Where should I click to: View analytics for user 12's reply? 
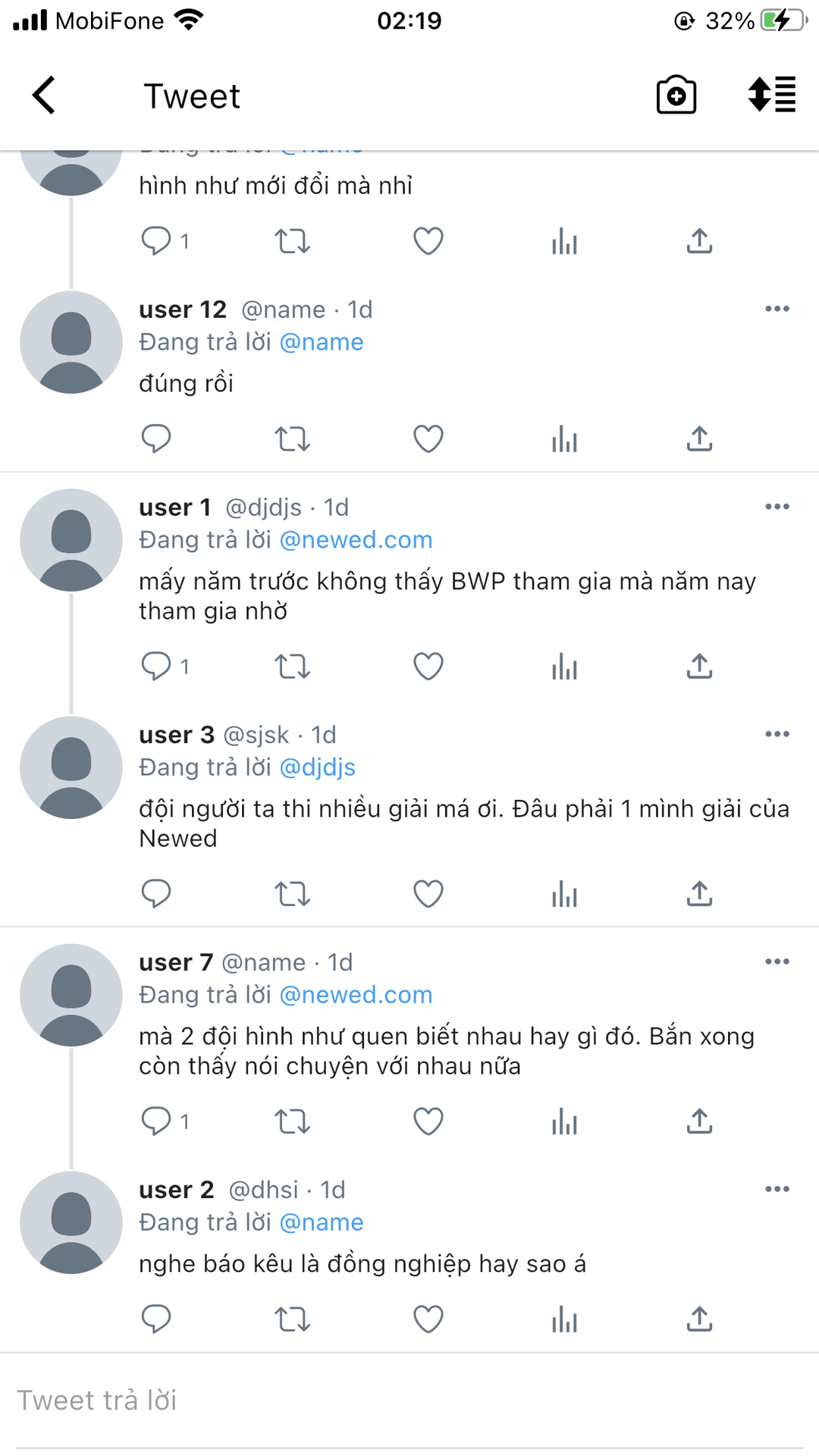coord(564,438)
